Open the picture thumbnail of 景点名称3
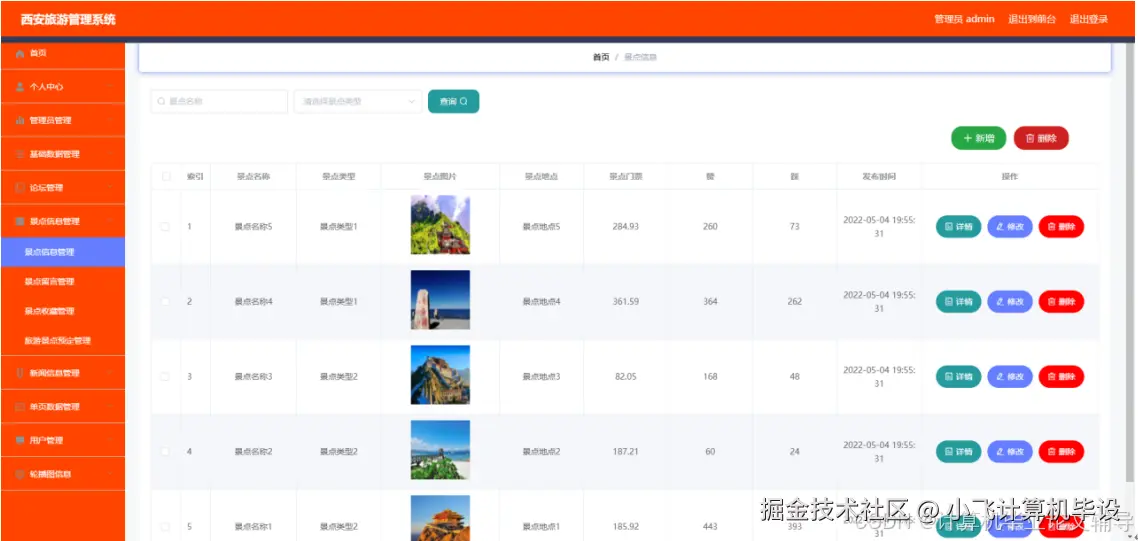The image size is (1138, 541). (440, 375)
